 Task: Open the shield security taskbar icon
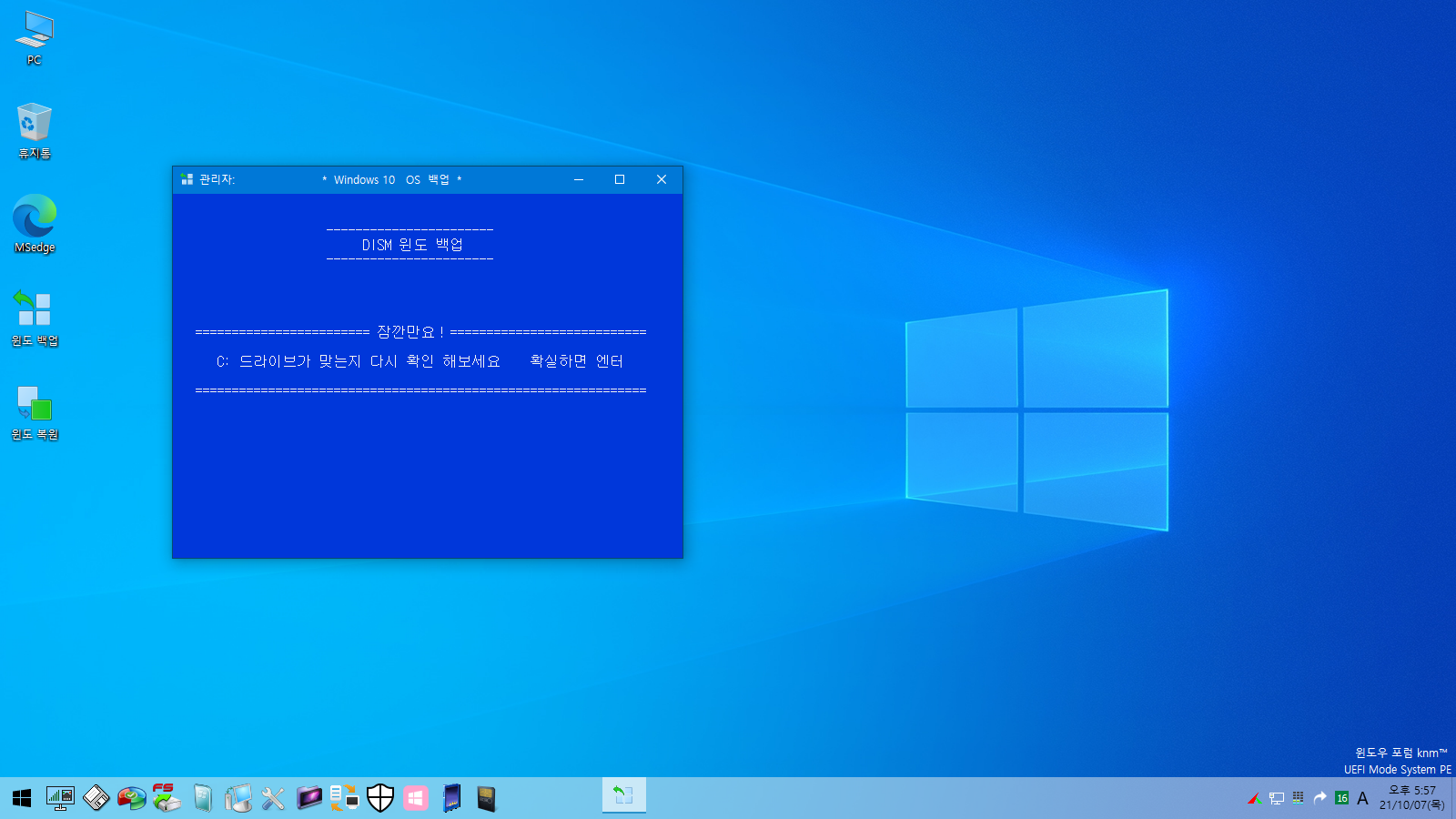click(379, 798)
